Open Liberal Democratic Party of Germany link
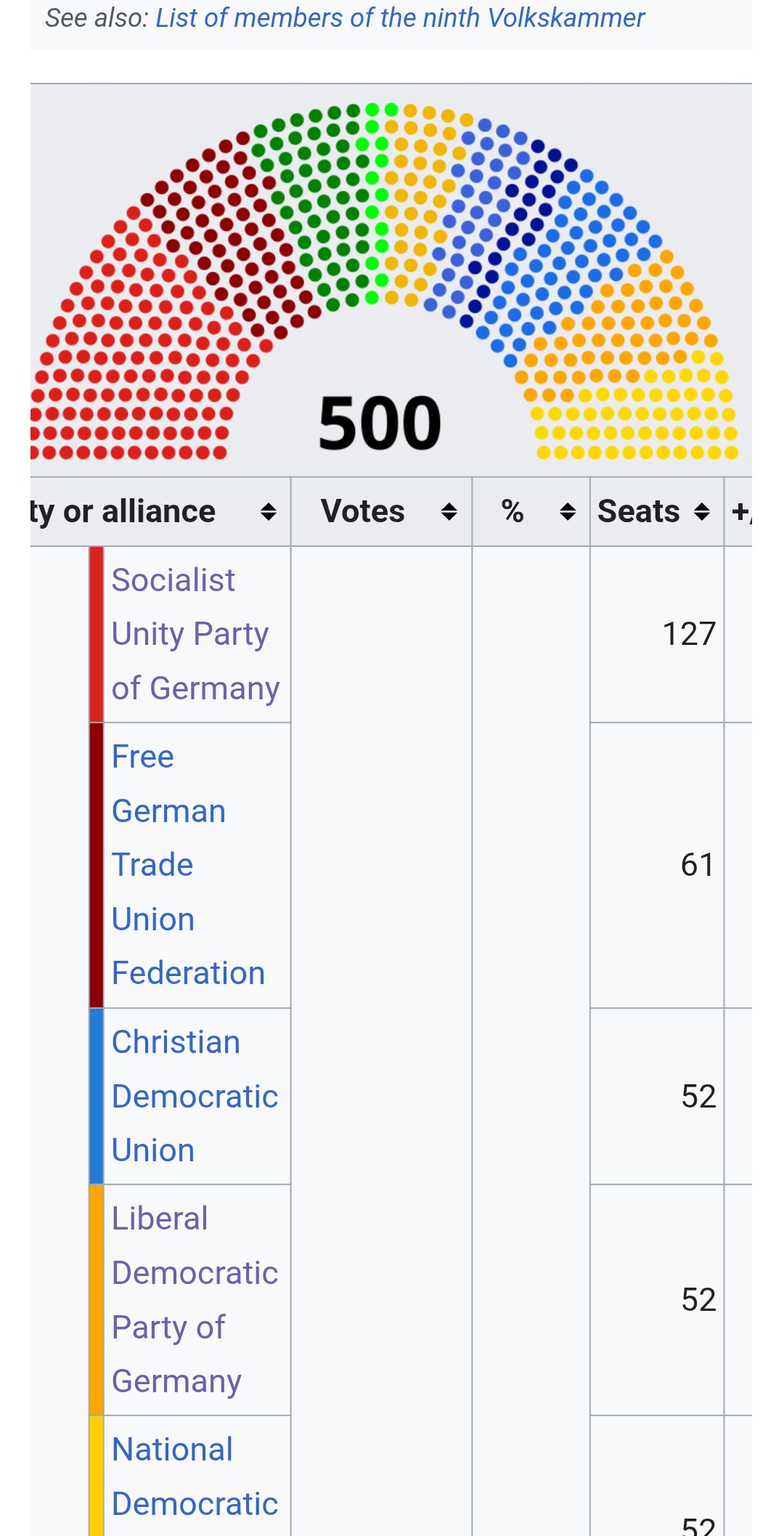 (x=194, y=1300)
